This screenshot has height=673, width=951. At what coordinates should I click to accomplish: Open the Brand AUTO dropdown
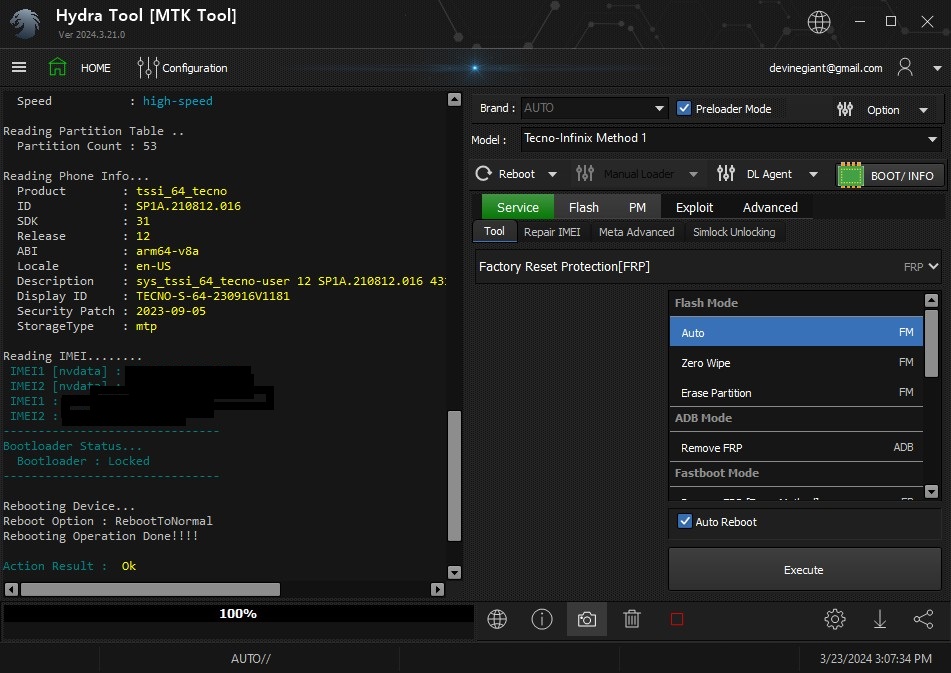point(594,108)
